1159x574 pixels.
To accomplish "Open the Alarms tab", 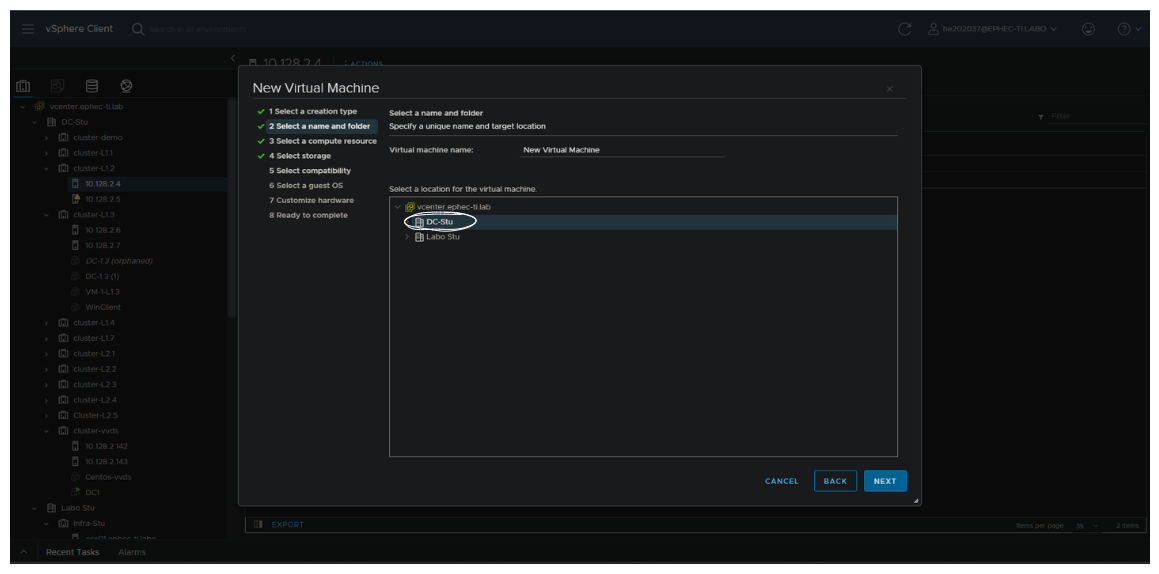I will tap(132, 552).
